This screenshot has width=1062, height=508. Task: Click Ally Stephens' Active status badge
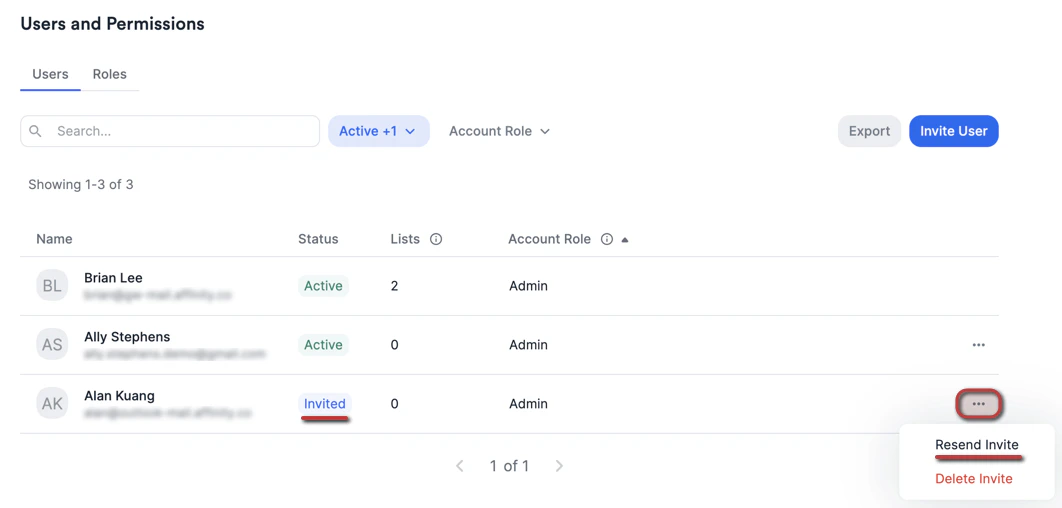coord(323,345)
